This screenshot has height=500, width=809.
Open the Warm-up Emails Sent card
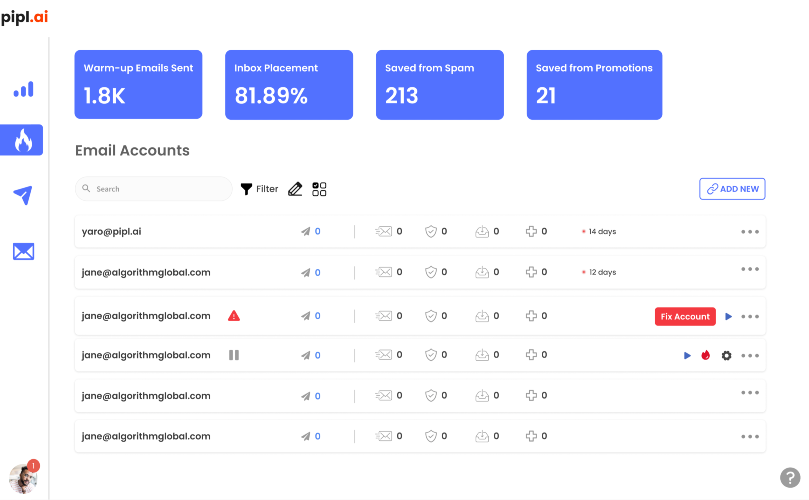138,85
